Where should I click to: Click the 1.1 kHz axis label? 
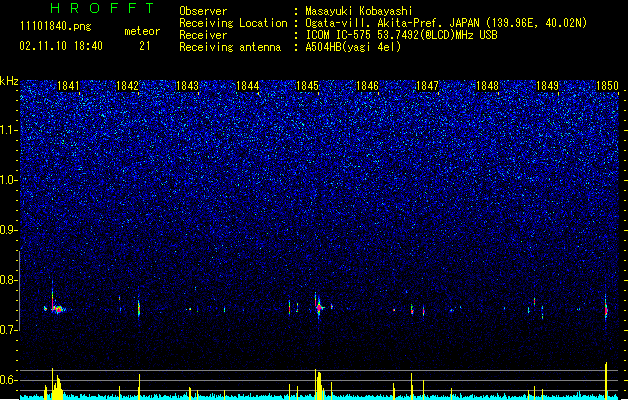point(9,130)
